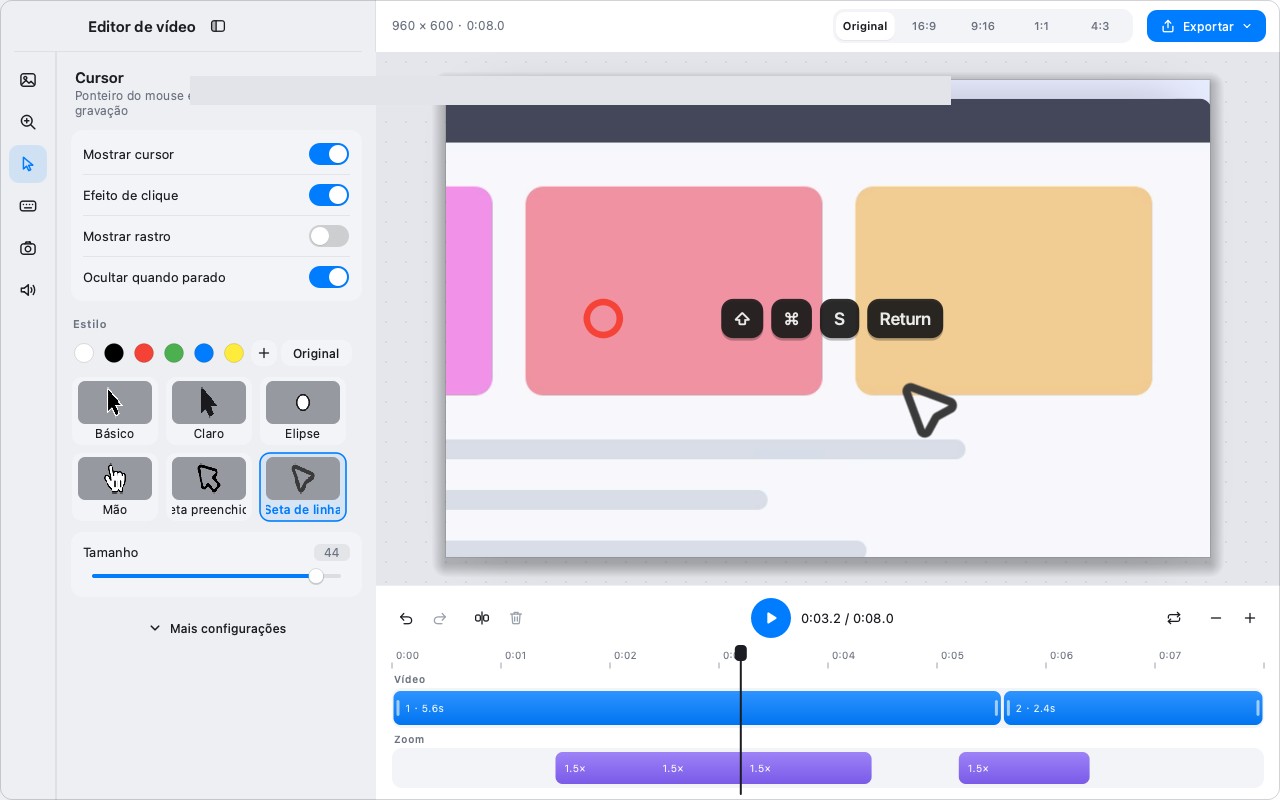Choose the Elipse cursor style

[303, 410]
